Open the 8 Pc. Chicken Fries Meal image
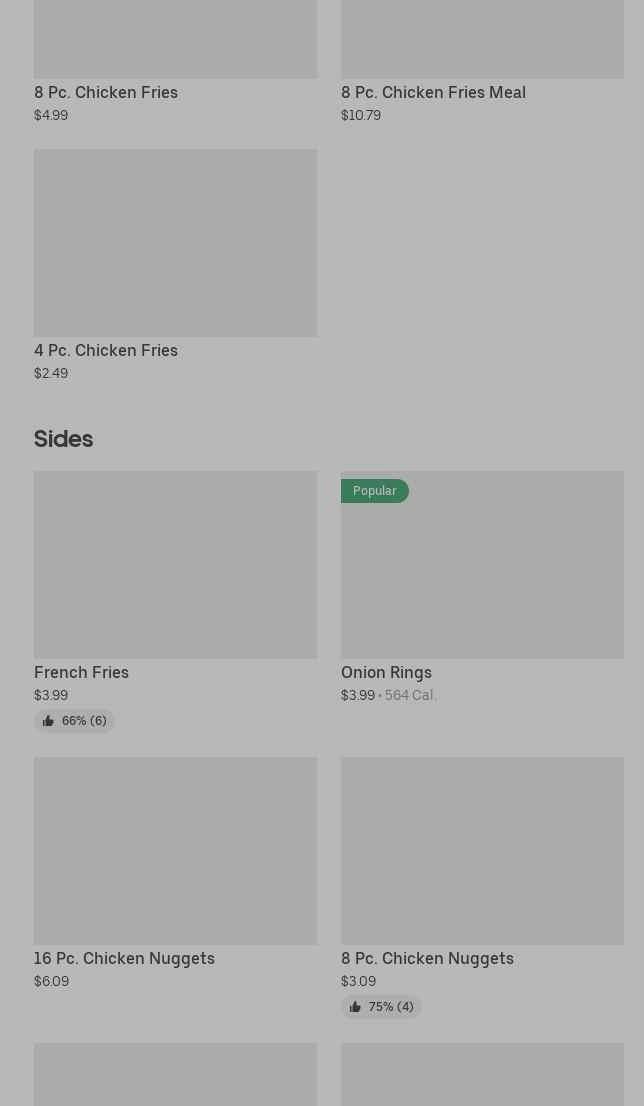This screenshot has width=644, height=1106. click(x=482, y=38)
